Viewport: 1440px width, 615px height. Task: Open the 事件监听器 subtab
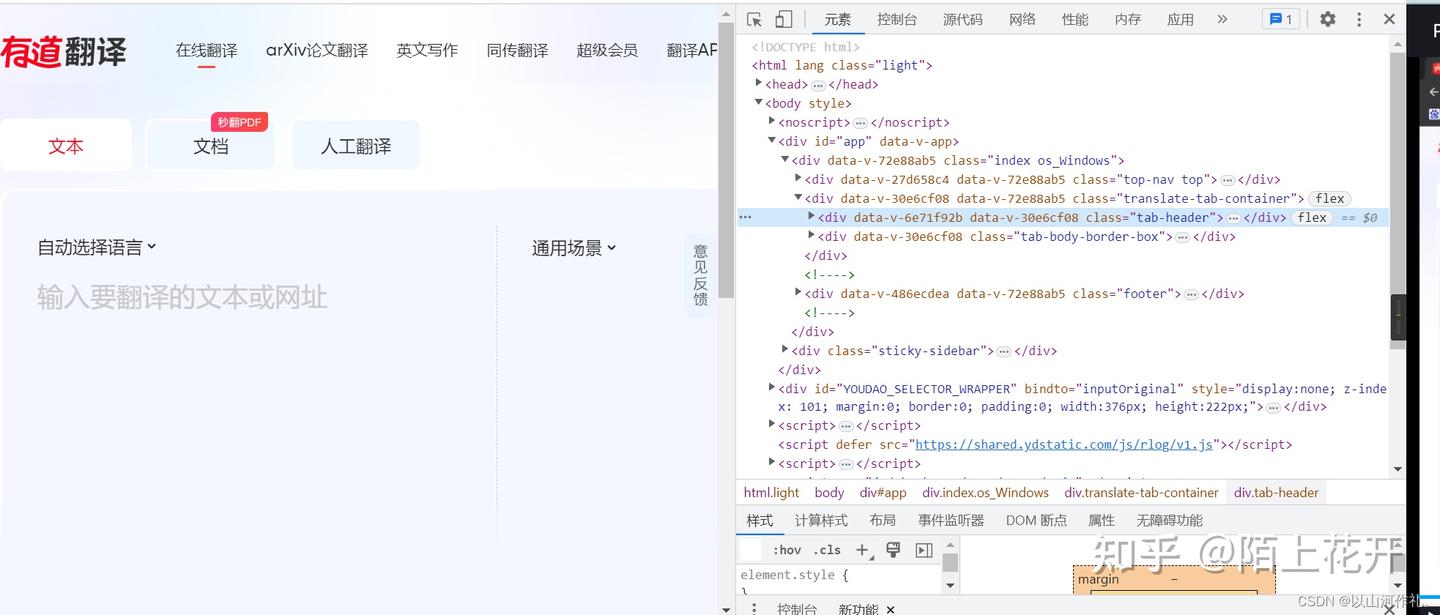point(951,520)
